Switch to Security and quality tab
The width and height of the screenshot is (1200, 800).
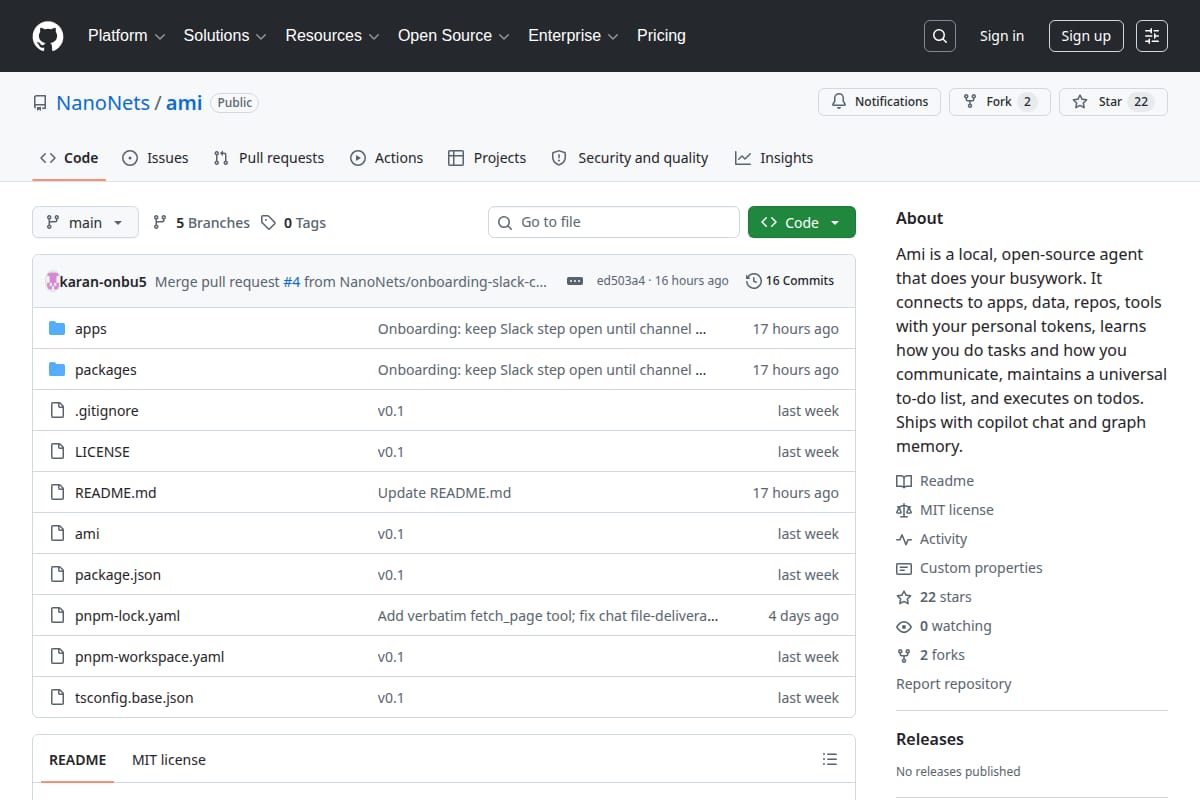pyautogui.click(x=630, y=158)
